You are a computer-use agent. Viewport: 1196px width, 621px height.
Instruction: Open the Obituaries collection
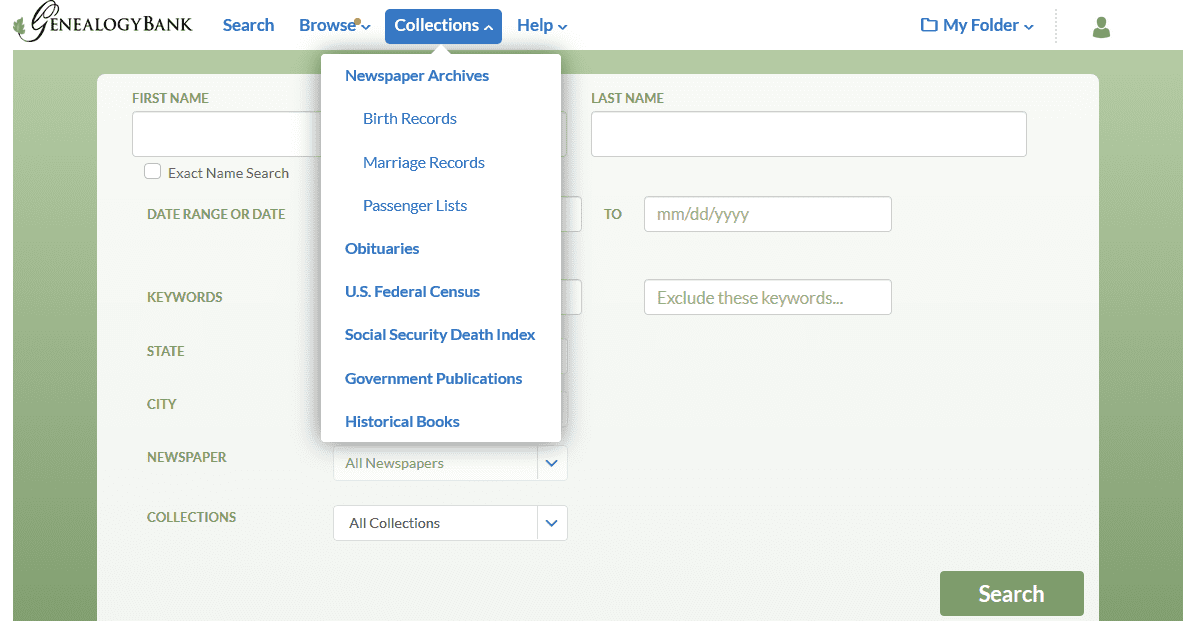(x=382, y=249)
